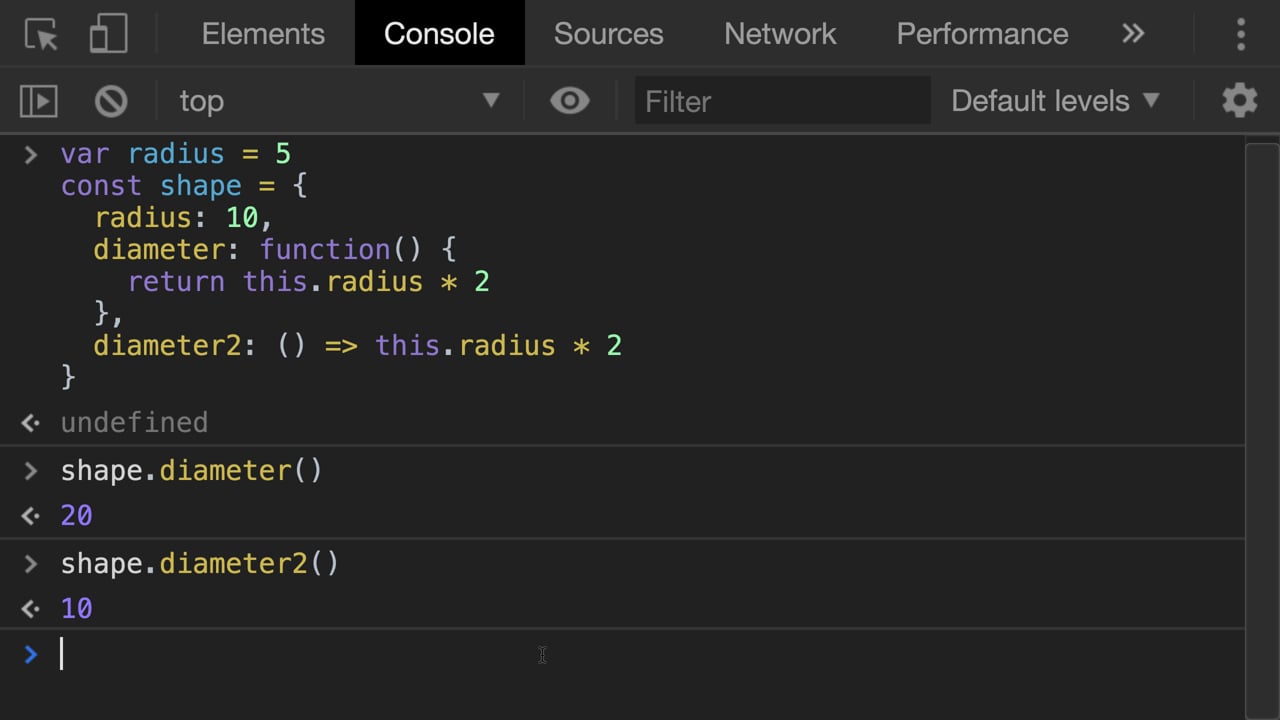The image size is (1280, 720).
Task: Toggle the device toolbar icon
Action: click(x=108, y=34)
